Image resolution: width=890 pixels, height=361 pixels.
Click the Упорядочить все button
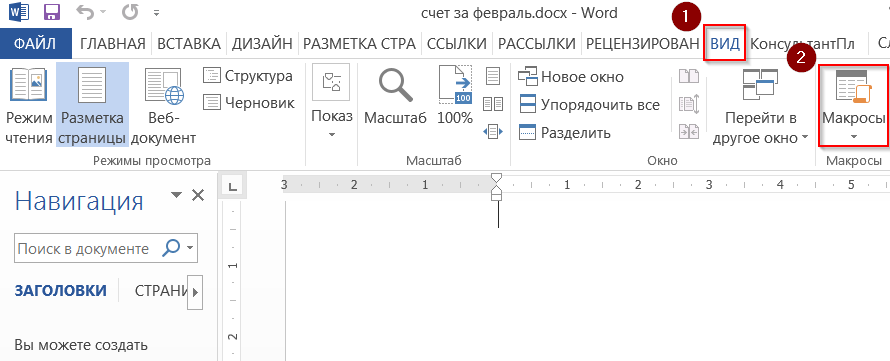point(589,105)
